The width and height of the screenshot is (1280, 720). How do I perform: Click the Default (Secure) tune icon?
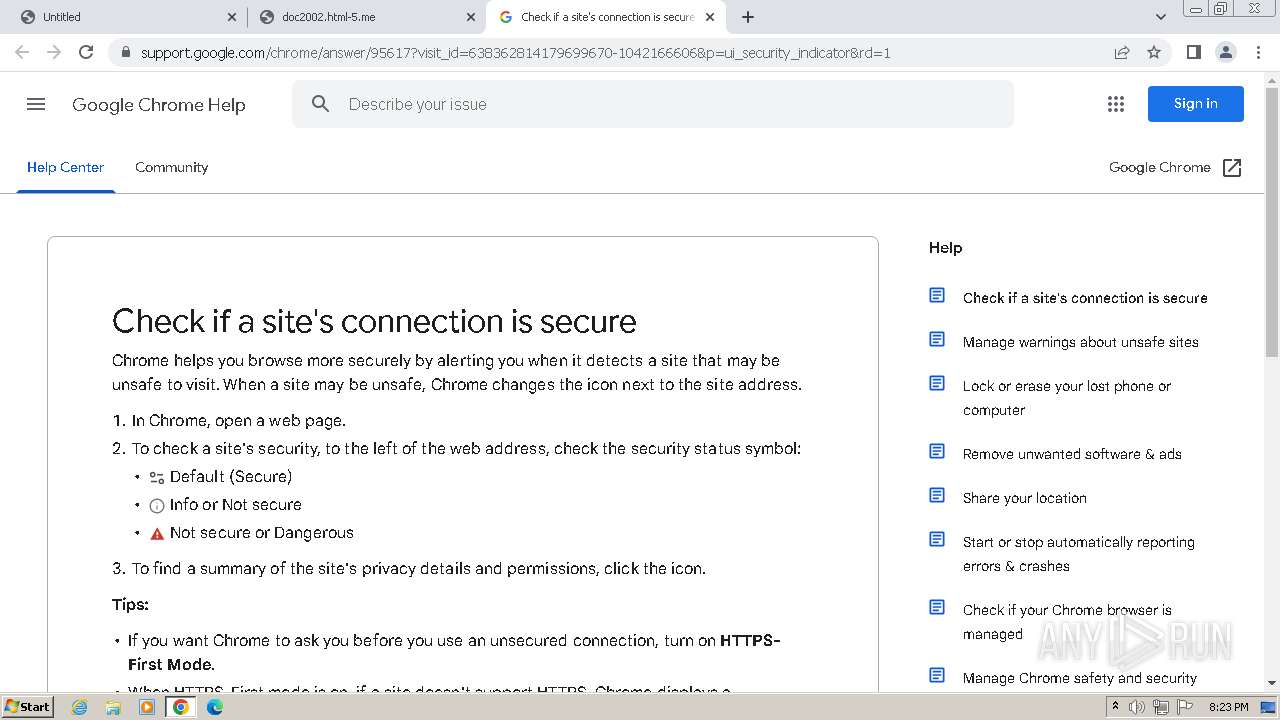tap(157, 478)
